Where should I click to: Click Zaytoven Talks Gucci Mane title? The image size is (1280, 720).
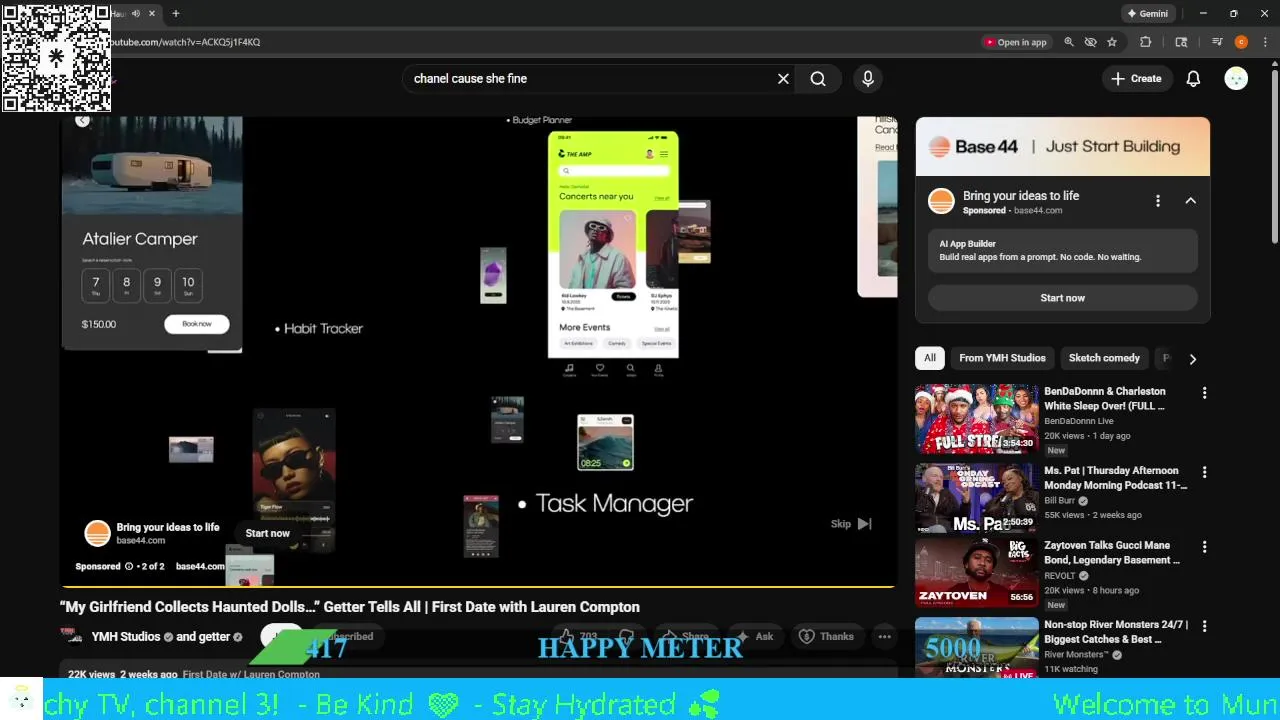tap(1112, 553)
